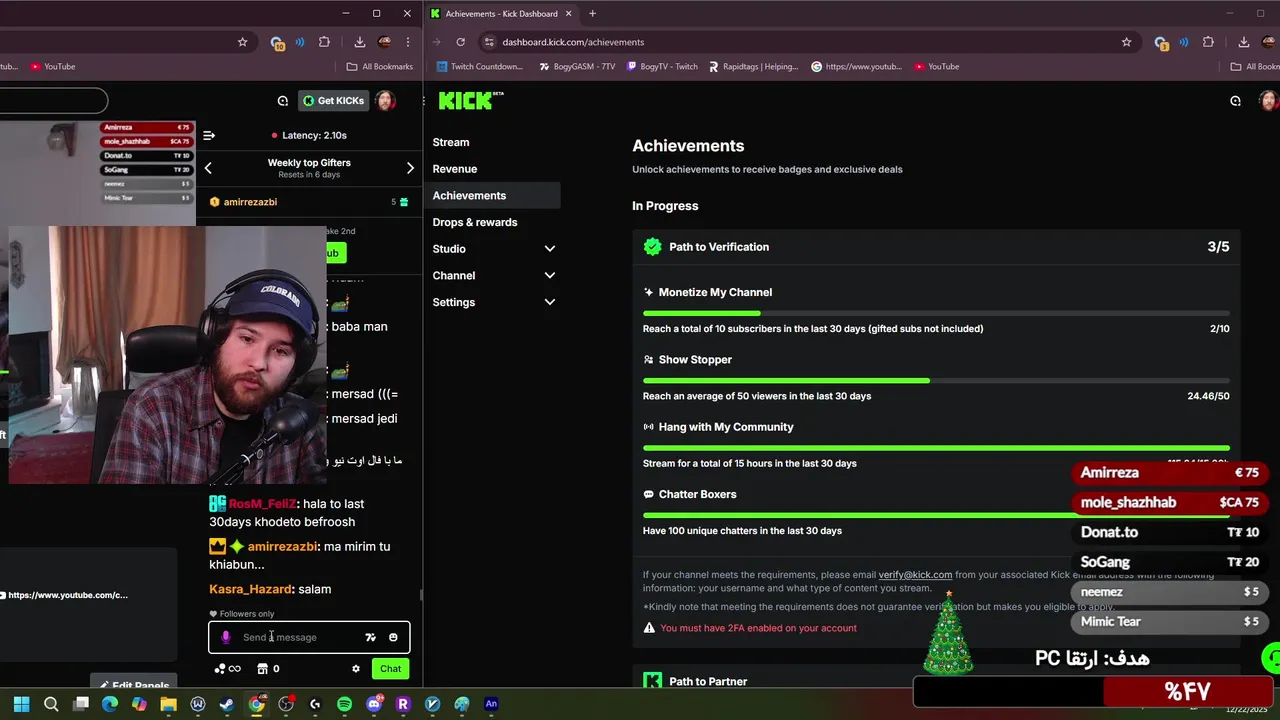Search icon in left chat window header
The width and height of the screenshot is (1280, 720).
pos(283,101)
